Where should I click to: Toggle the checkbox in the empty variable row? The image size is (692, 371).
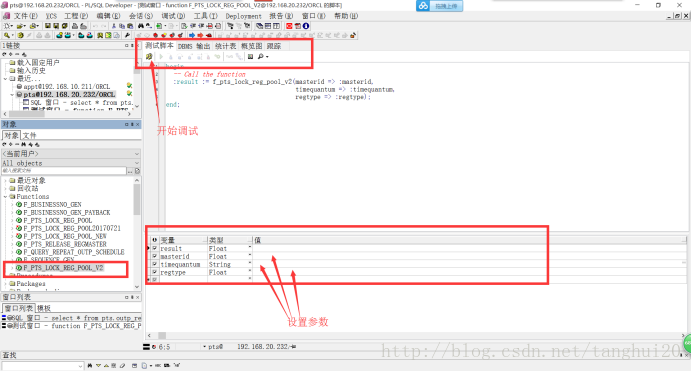point(154,279)
